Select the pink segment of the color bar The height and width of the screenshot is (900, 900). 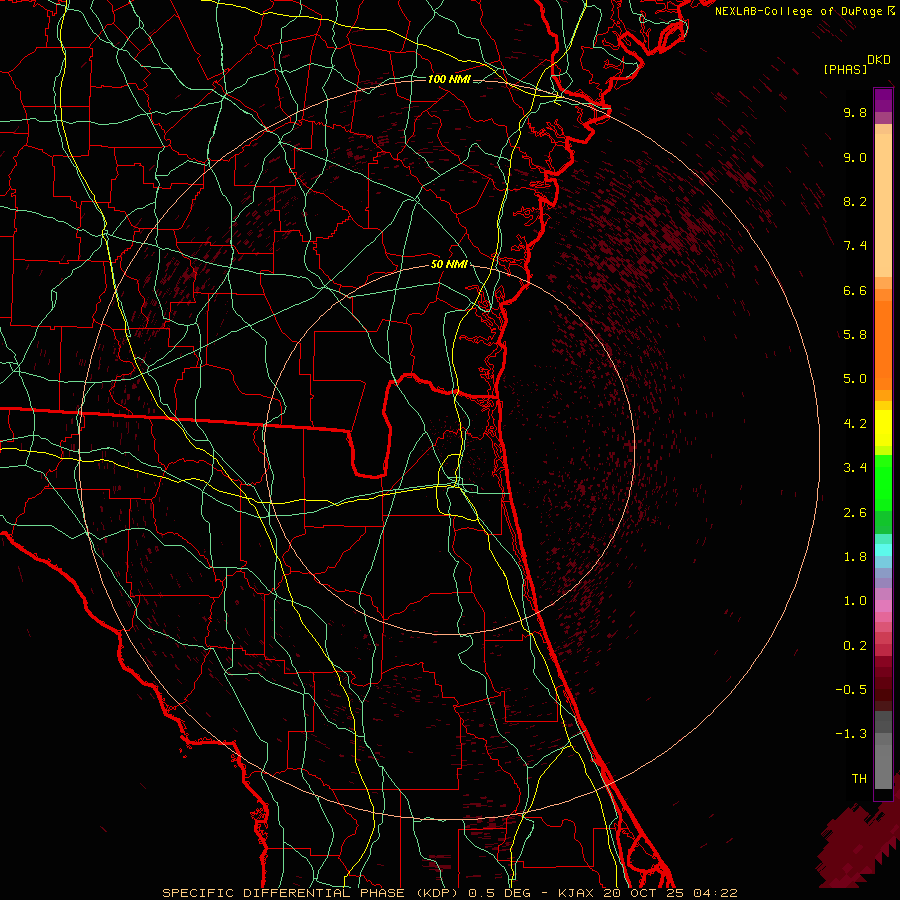883,606
